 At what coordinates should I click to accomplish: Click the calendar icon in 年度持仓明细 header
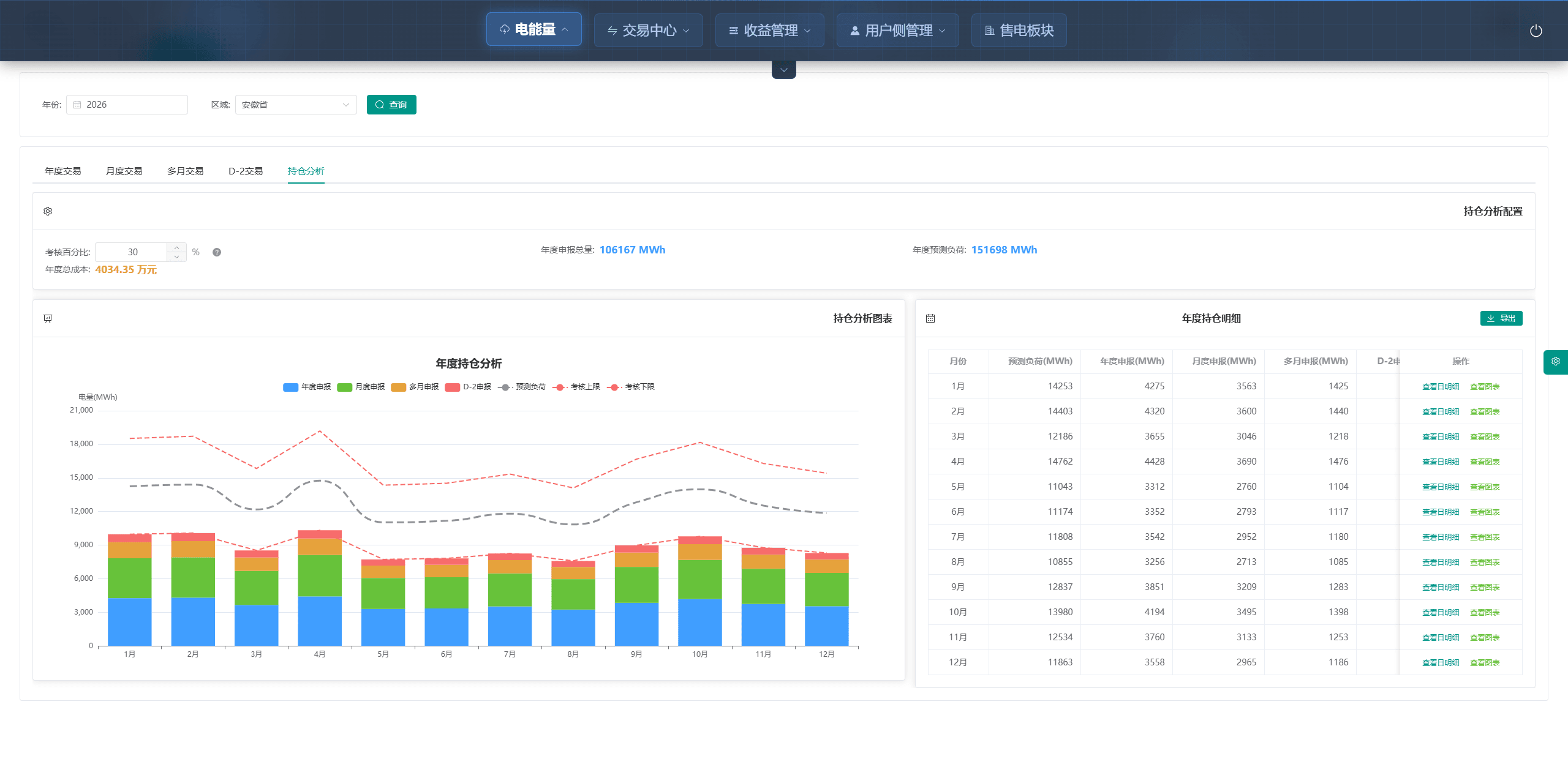930,318
